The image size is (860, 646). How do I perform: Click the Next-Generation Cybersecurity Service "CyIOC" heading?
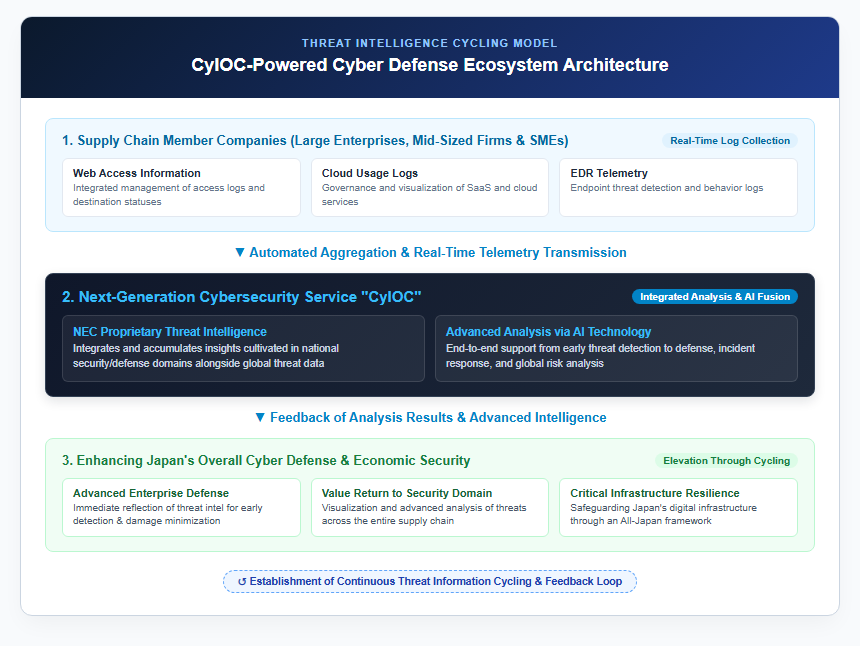[242, 297]
